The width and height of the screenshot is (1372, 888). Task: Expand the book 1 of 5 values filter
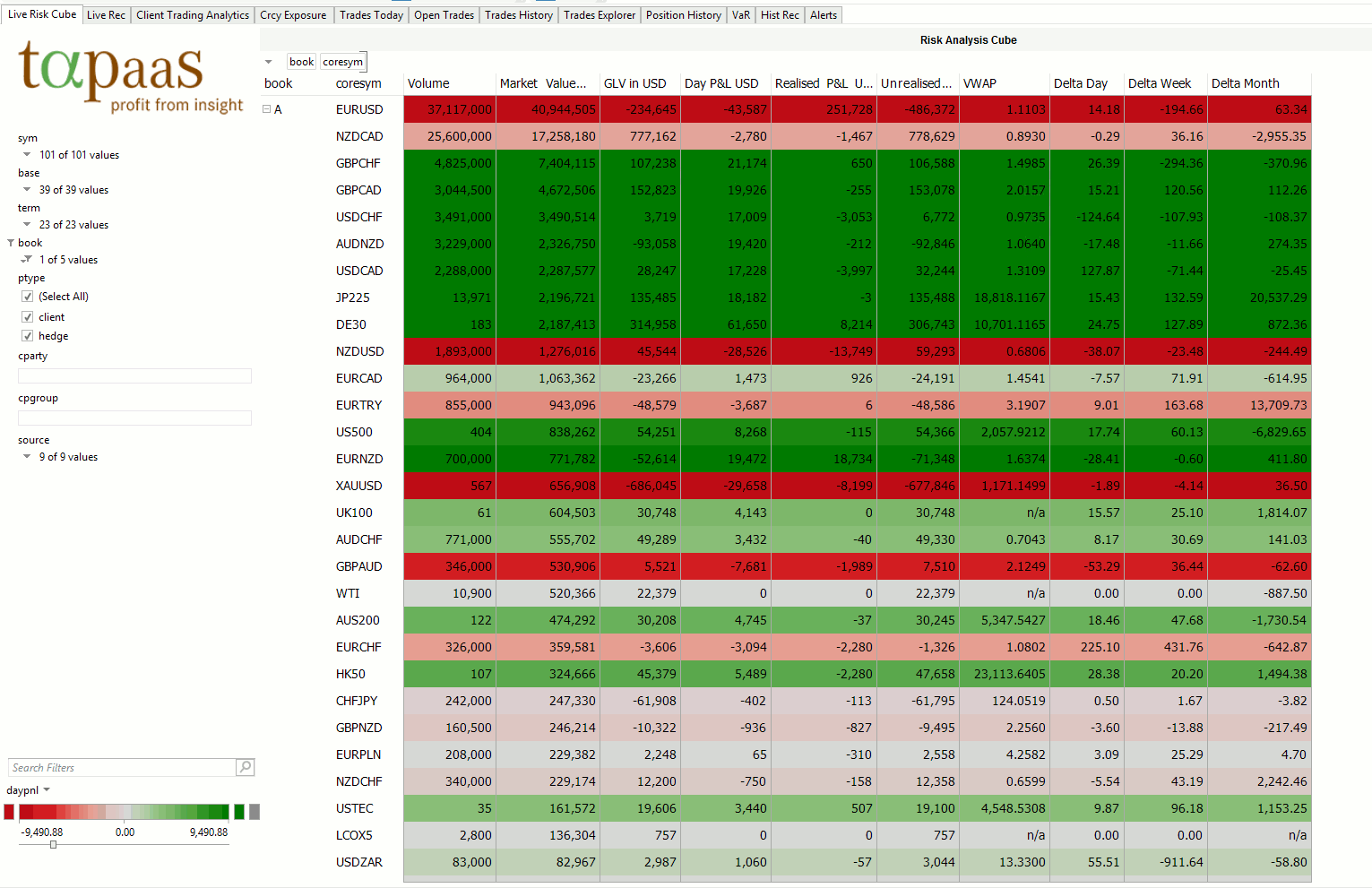pyautogui.click(x=27, y=260)
